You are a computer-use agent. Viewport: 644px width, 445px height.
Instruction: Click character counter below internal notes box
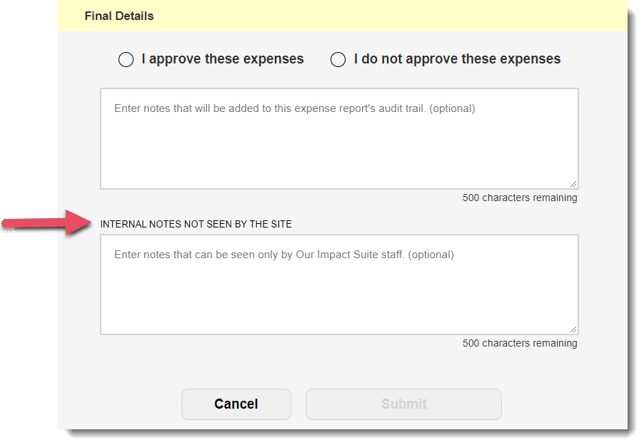[519, 344]
